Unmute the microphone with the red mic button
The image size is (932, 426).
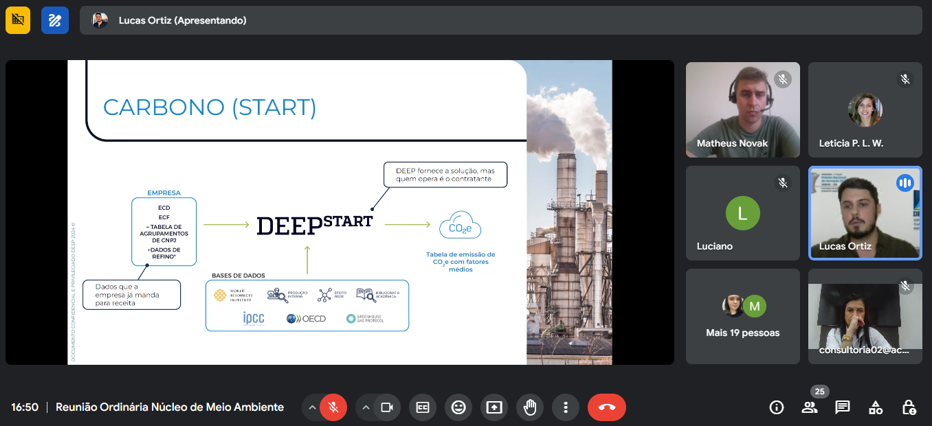[333, 408]
